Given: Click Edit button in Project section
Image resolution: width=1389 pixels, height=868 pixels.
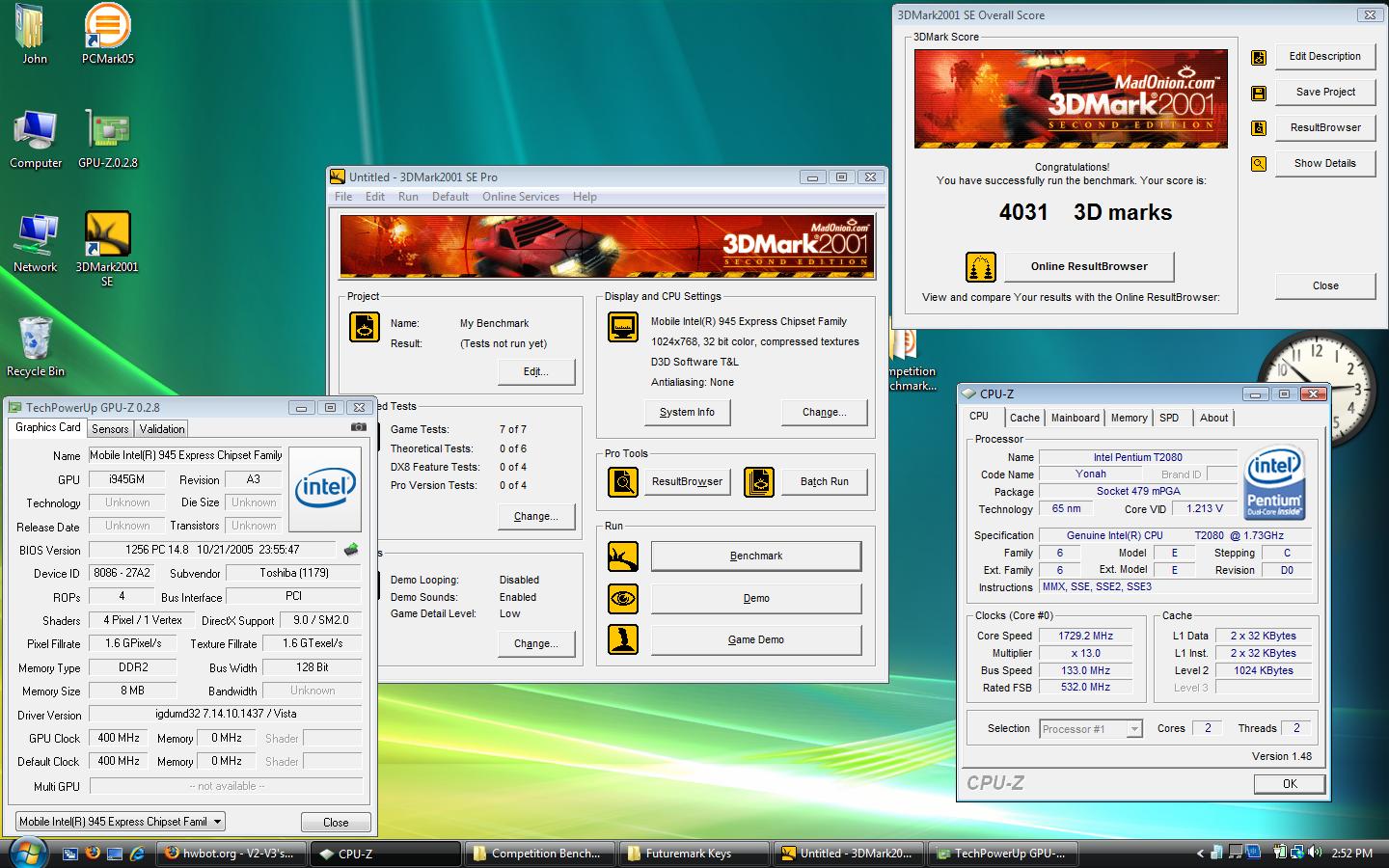Looking at the screenshot, I should click(x=536, y=372).
